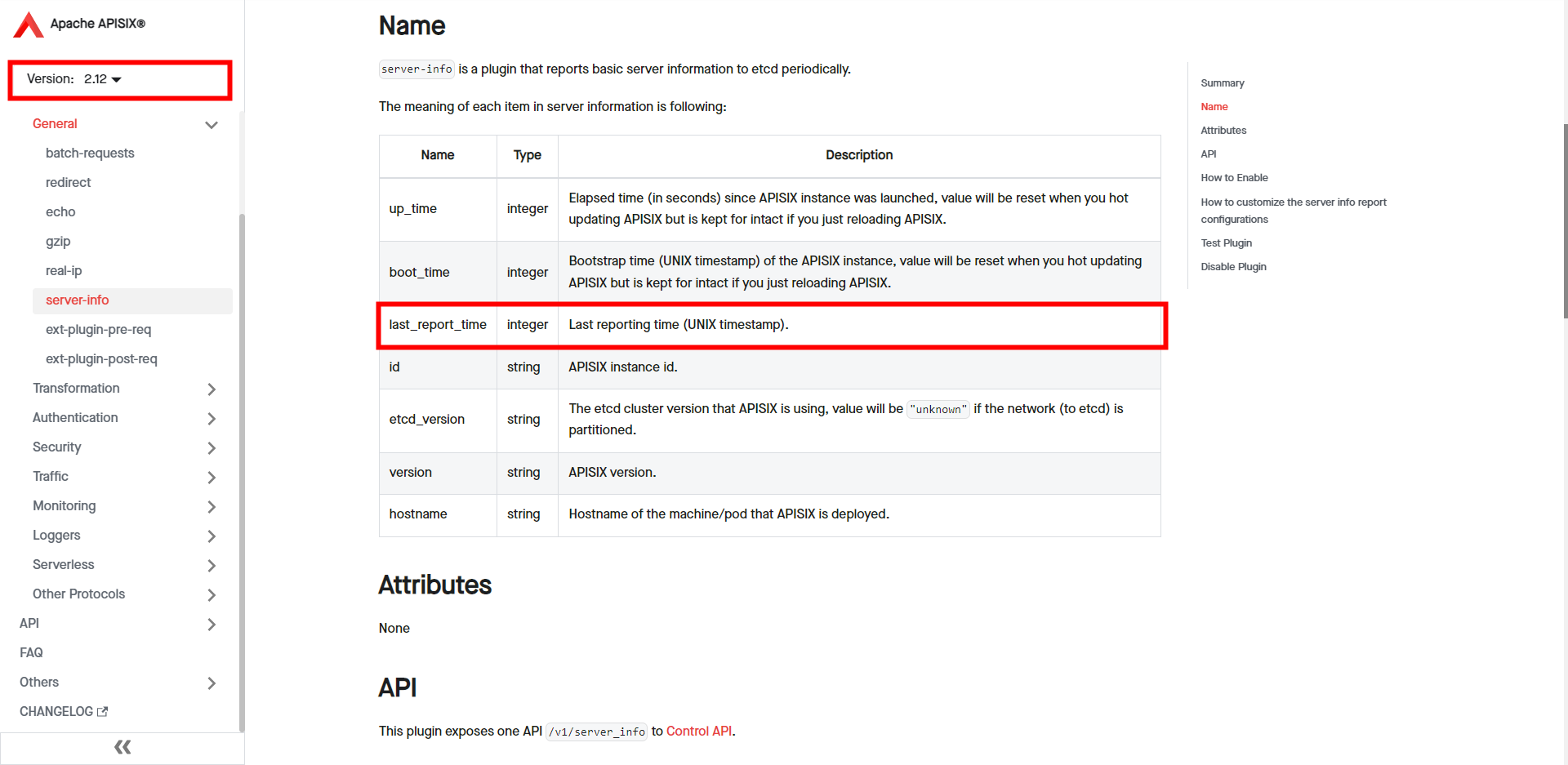Click the page vertical scrollbar

[1564, 220]
